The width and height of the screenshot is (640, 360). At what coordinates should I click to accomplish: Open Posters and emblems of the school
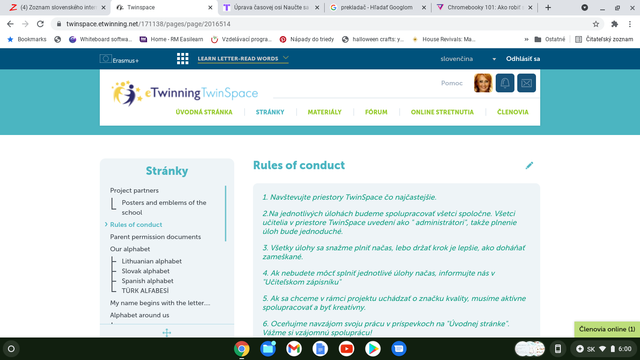tap(164, 207)
